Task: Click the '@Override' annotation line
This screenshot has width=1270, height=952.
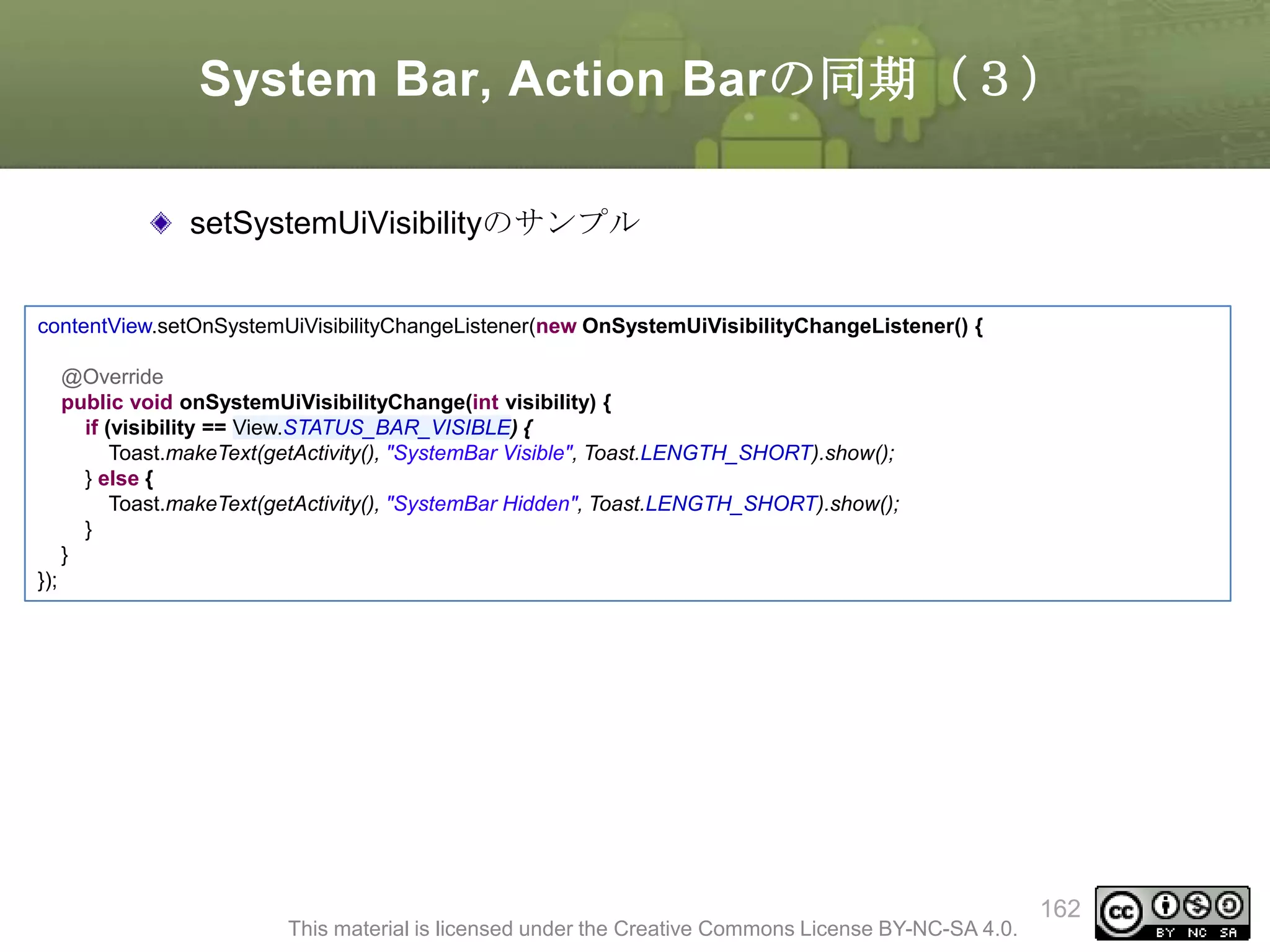Action: [x=112, y=377]
